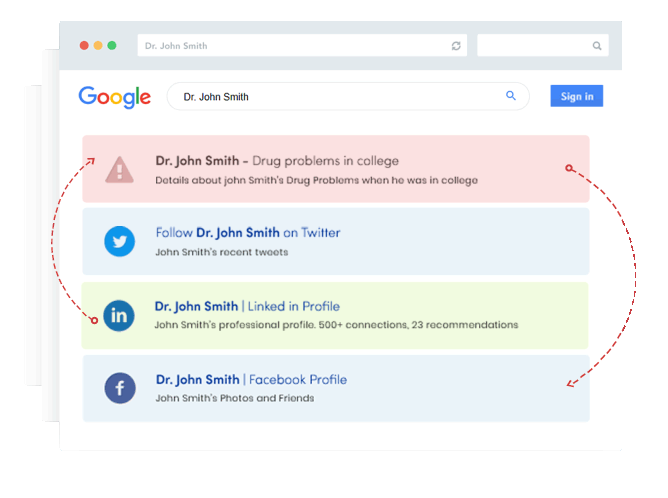
Task: Click the magnifier in browser search box
Action: [597, 46]
